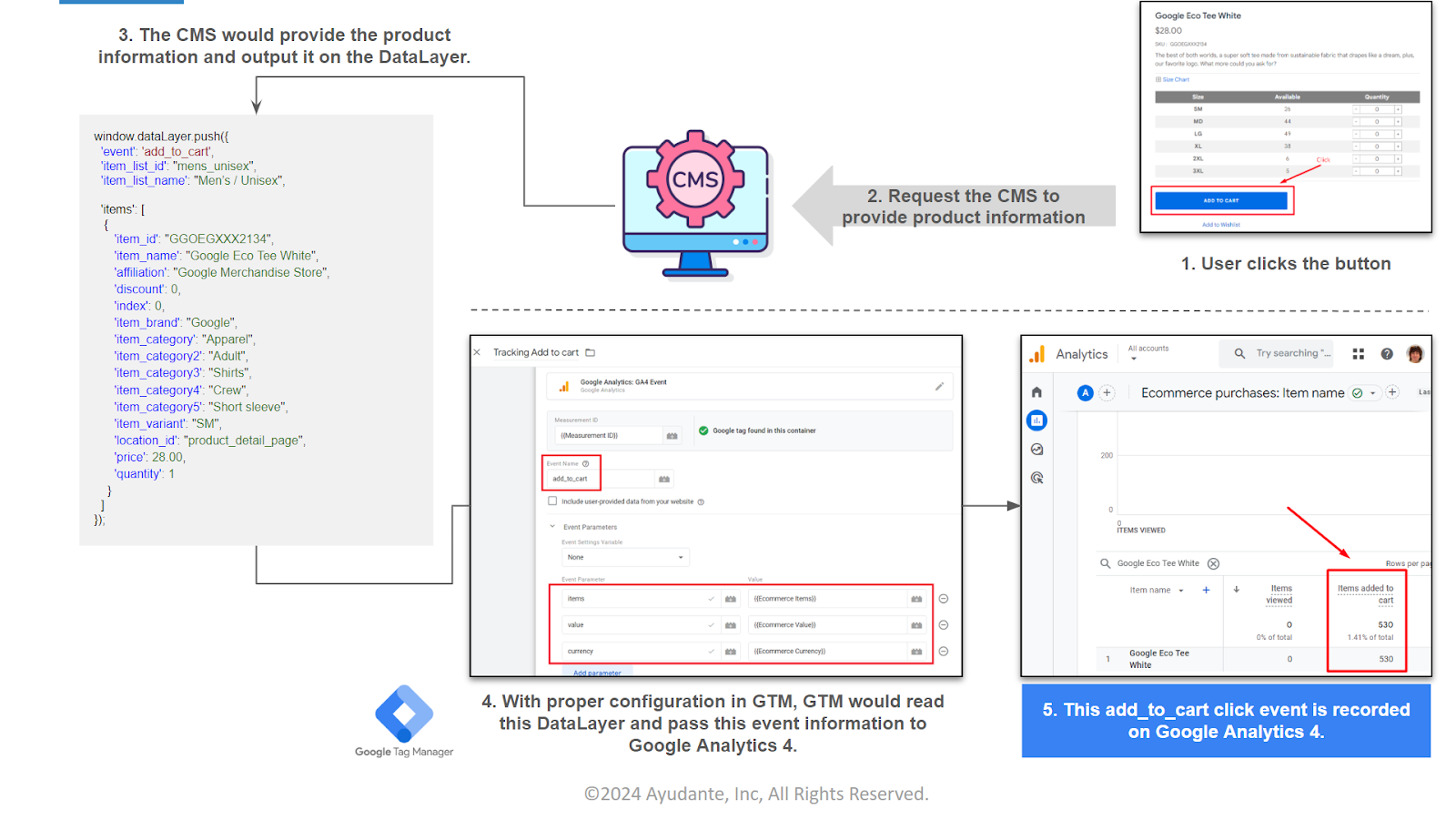Open the variable picker beside the Ecommerce Value field
Image resolution: width=1456 pixels, height=820 pixels.
tap(916, 625)
